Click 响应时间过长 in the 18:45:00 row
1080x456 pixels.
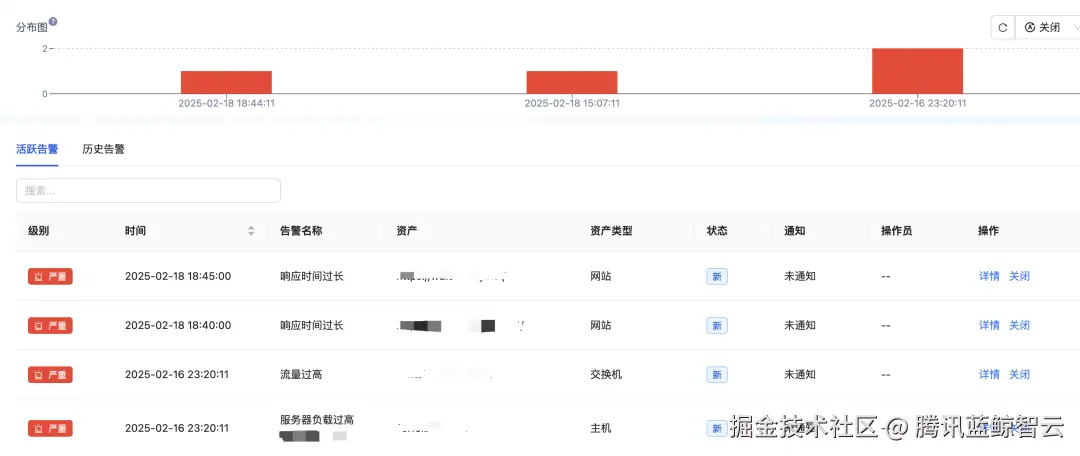[311, 276]
